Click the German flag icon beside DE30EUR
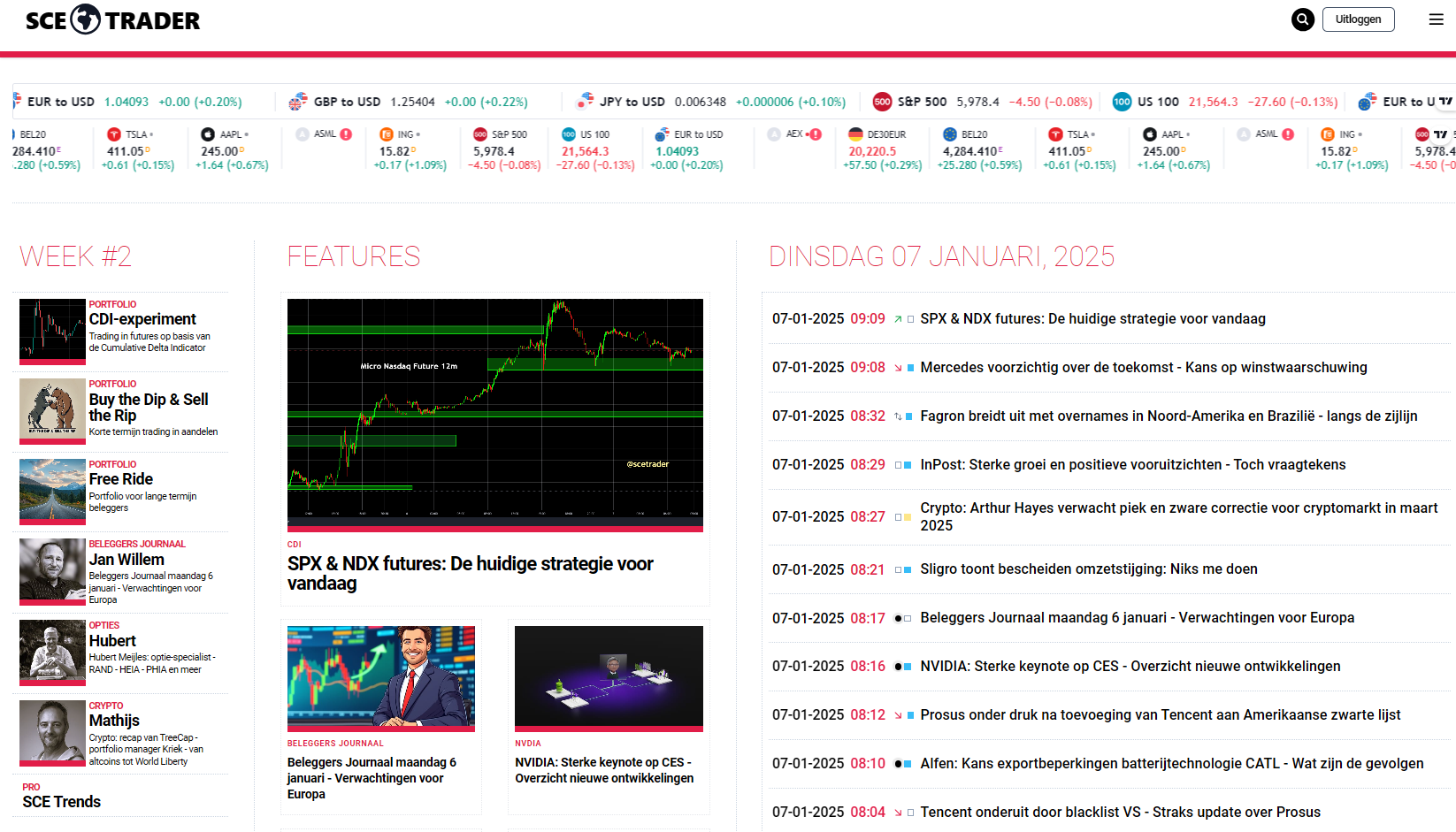 click(855, 134)
